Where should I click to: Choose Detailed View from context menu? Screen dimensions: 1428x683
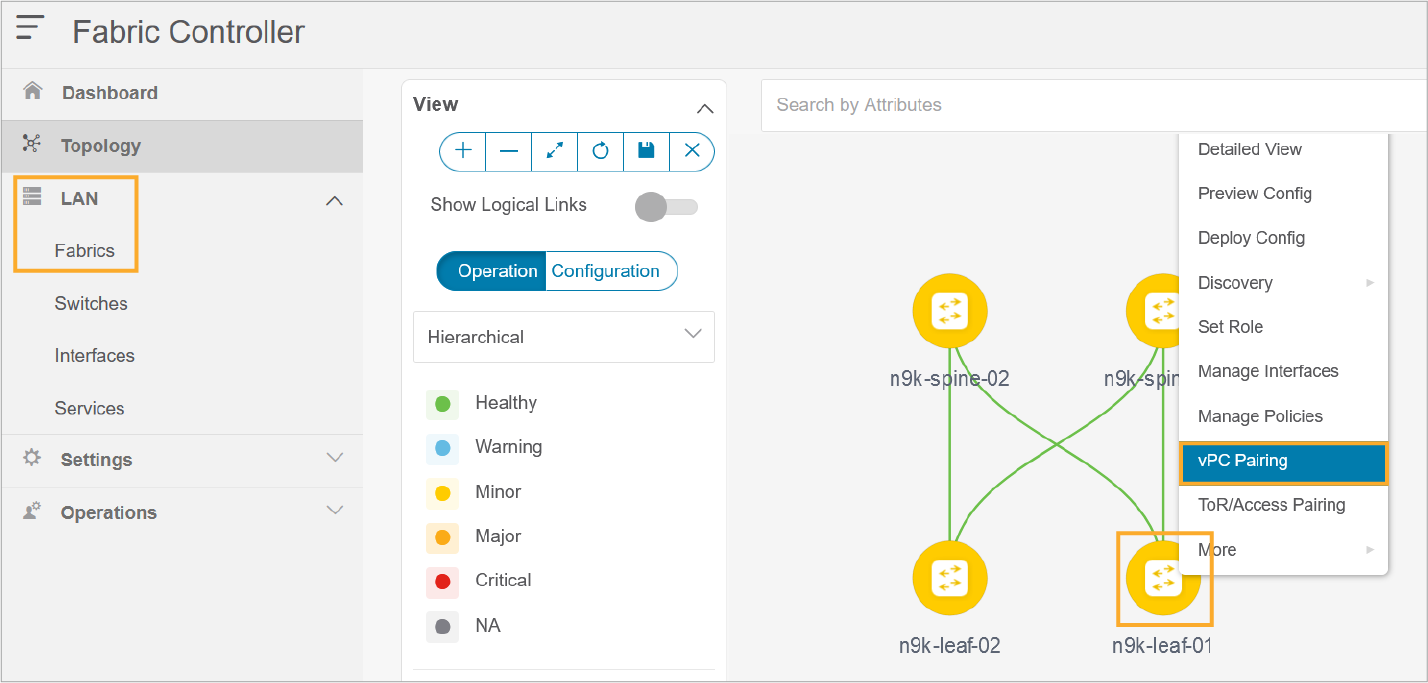(x=1283, y=149)
